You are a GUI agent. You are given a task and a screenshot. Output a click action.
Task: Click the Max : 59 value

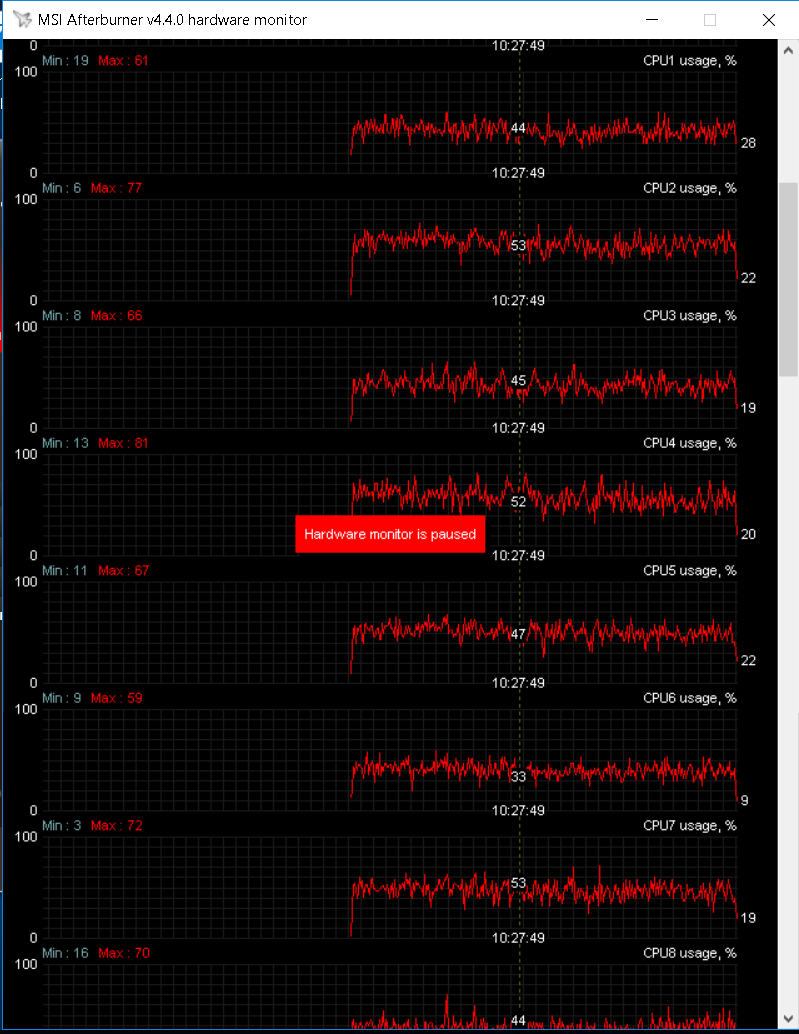point(116,698)
